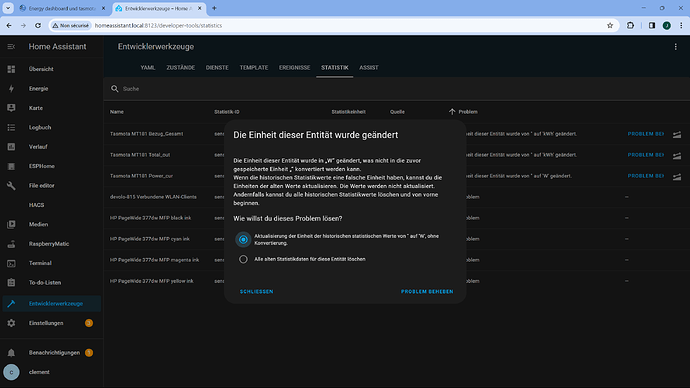This screenshot has height=388, width=690.
Task: Open Einstellungen gear icon
Action: point(11,323)
